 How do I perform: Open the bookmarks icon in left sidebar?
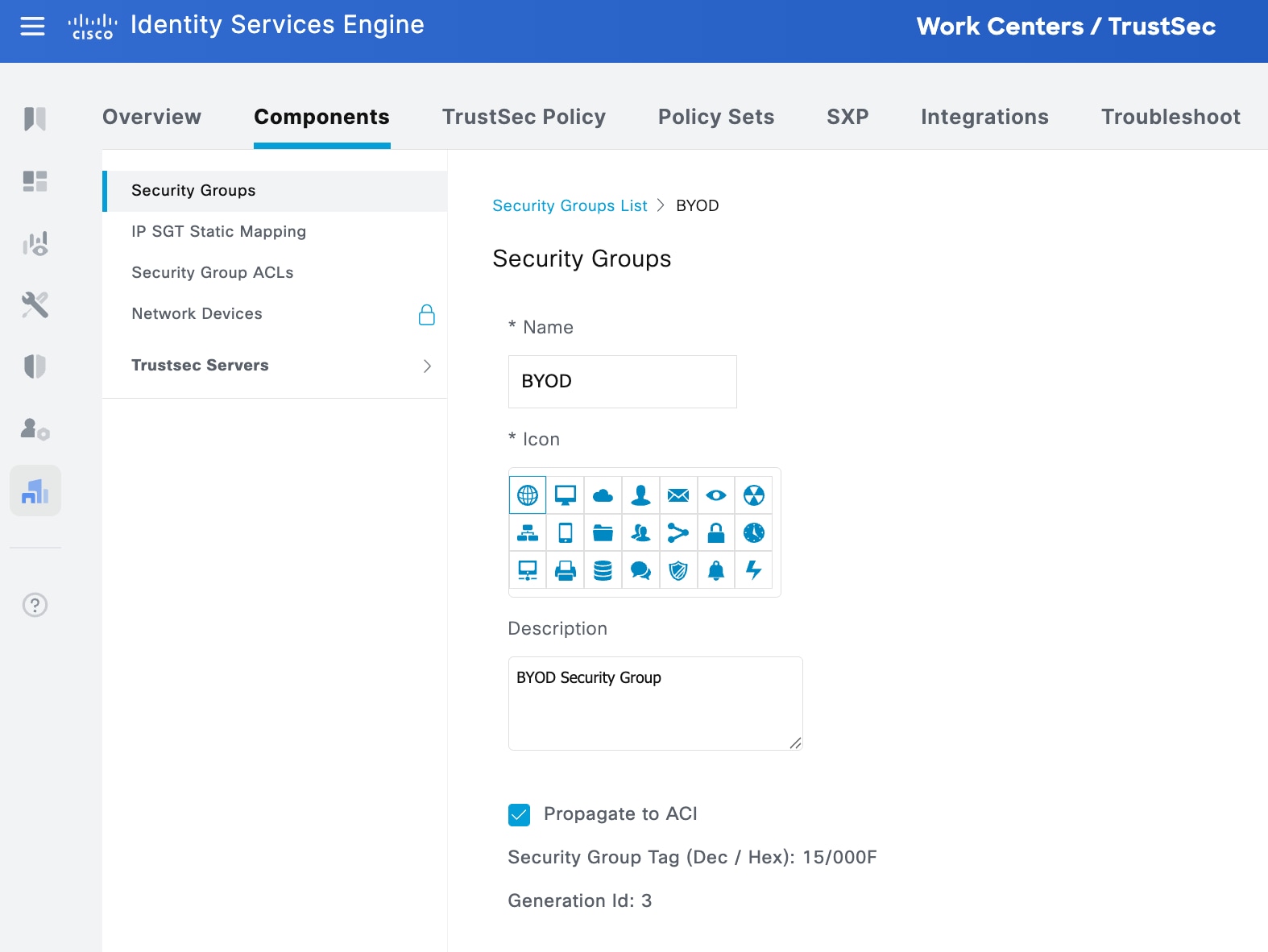(x=35, y=118)
